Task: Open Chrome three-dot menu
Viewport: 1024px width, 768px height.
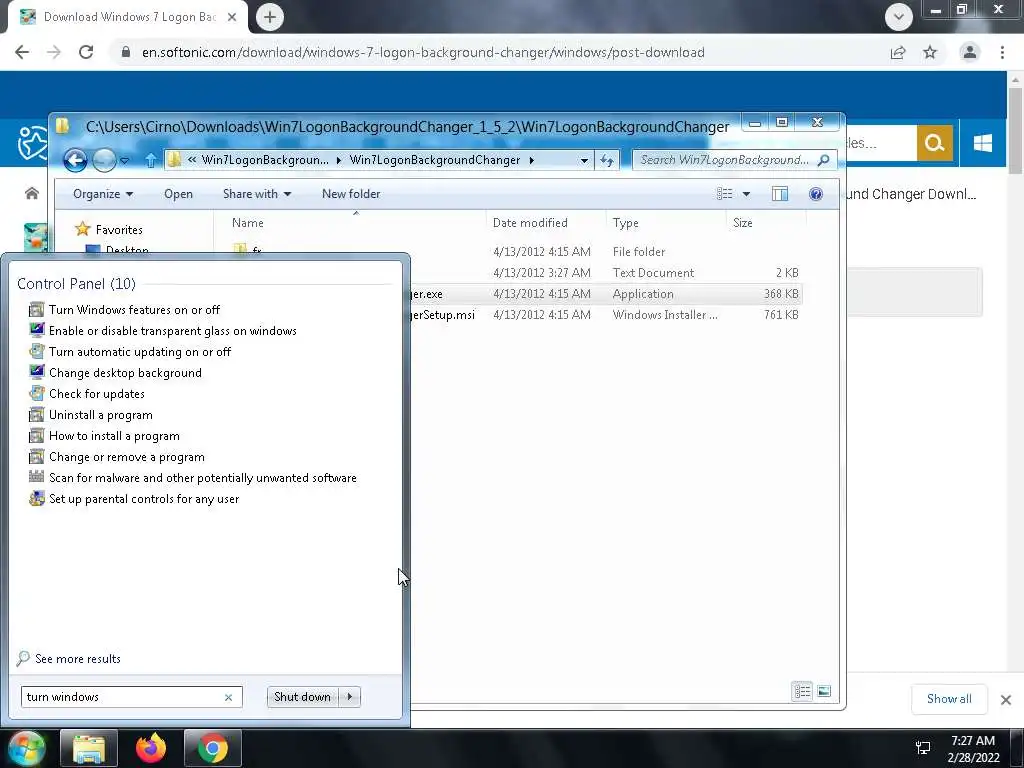Action: 1002,52
